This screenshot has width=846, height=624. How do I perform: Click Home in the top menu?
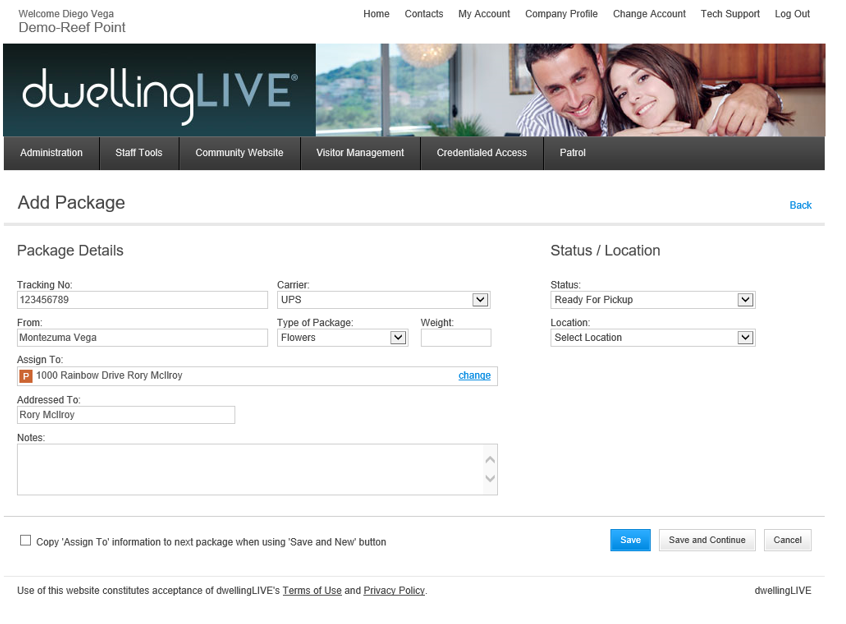click(376, 14)
